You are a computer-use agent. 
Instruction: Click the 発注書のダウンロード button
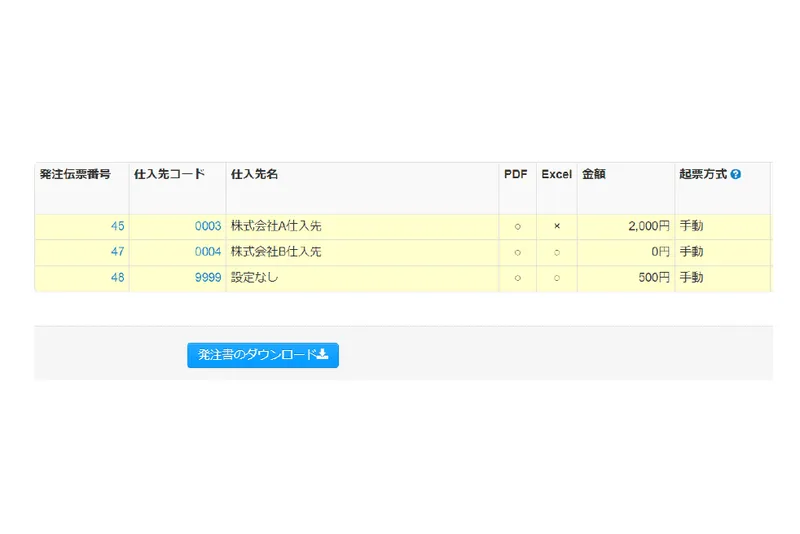click(263, 355)
